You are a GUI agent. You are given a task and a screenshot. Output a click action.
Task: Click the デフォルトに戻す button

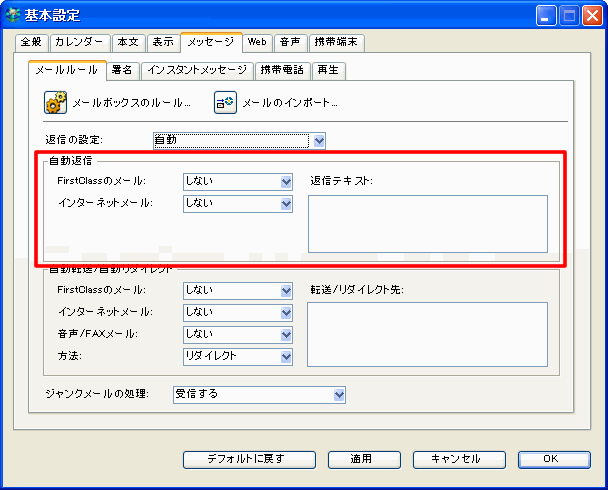(245, 459)
